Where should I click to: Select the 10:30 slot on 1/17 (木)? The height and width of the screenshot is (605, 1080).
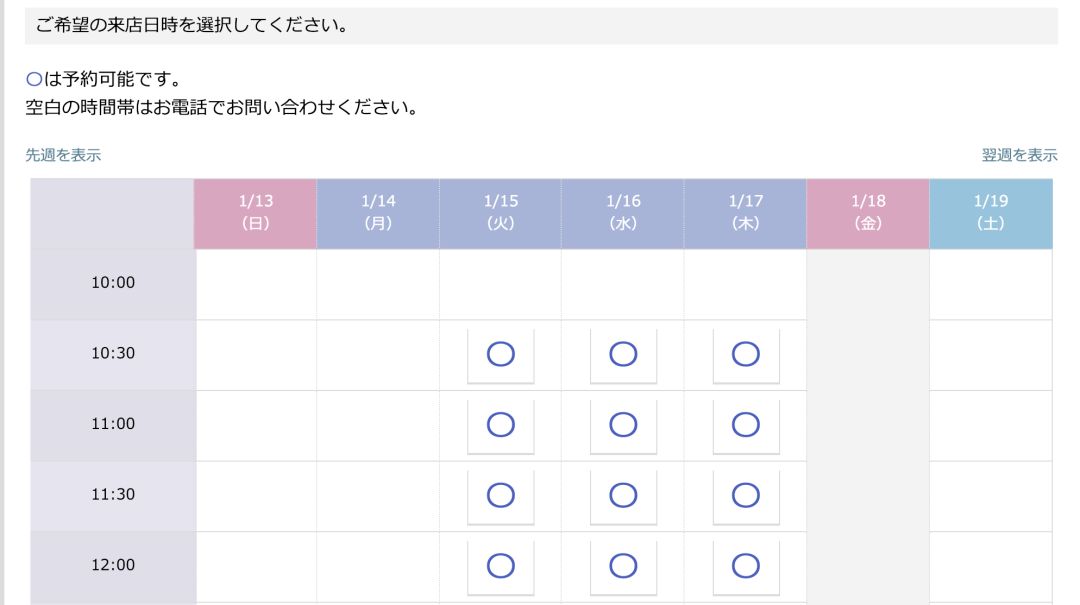[746, 354]
